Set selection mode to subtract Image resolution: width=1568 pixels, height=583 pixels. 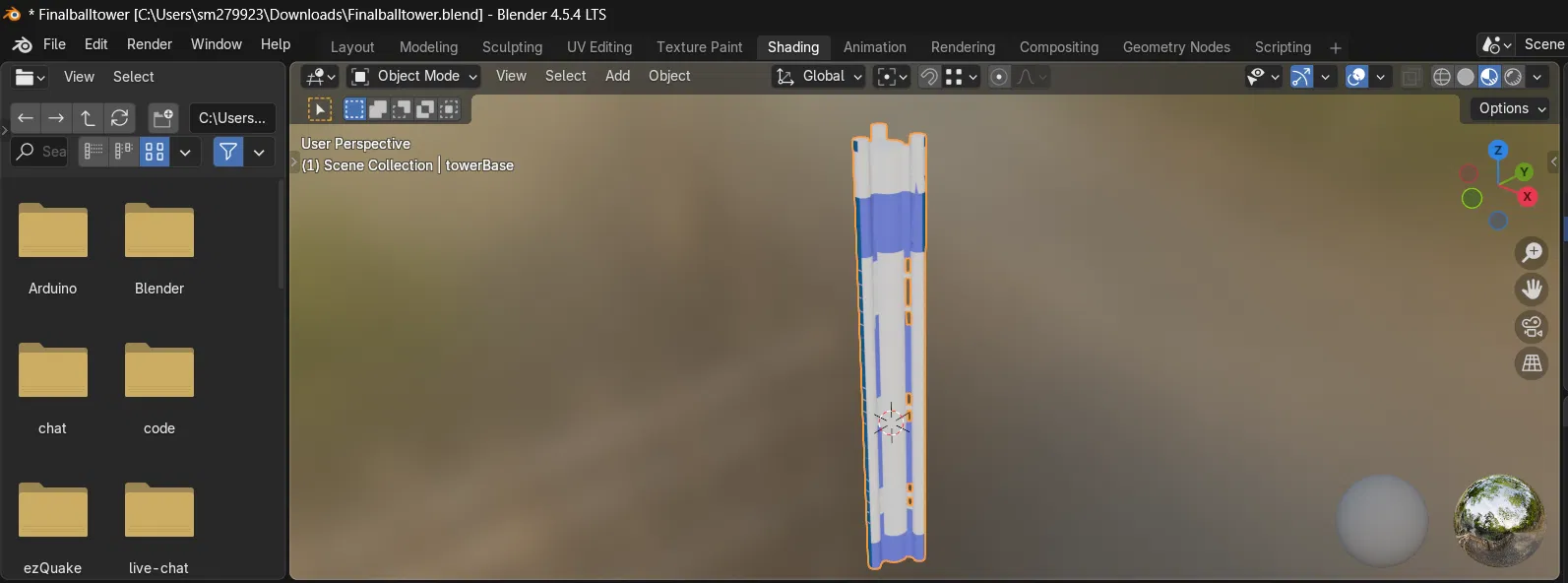402,109
